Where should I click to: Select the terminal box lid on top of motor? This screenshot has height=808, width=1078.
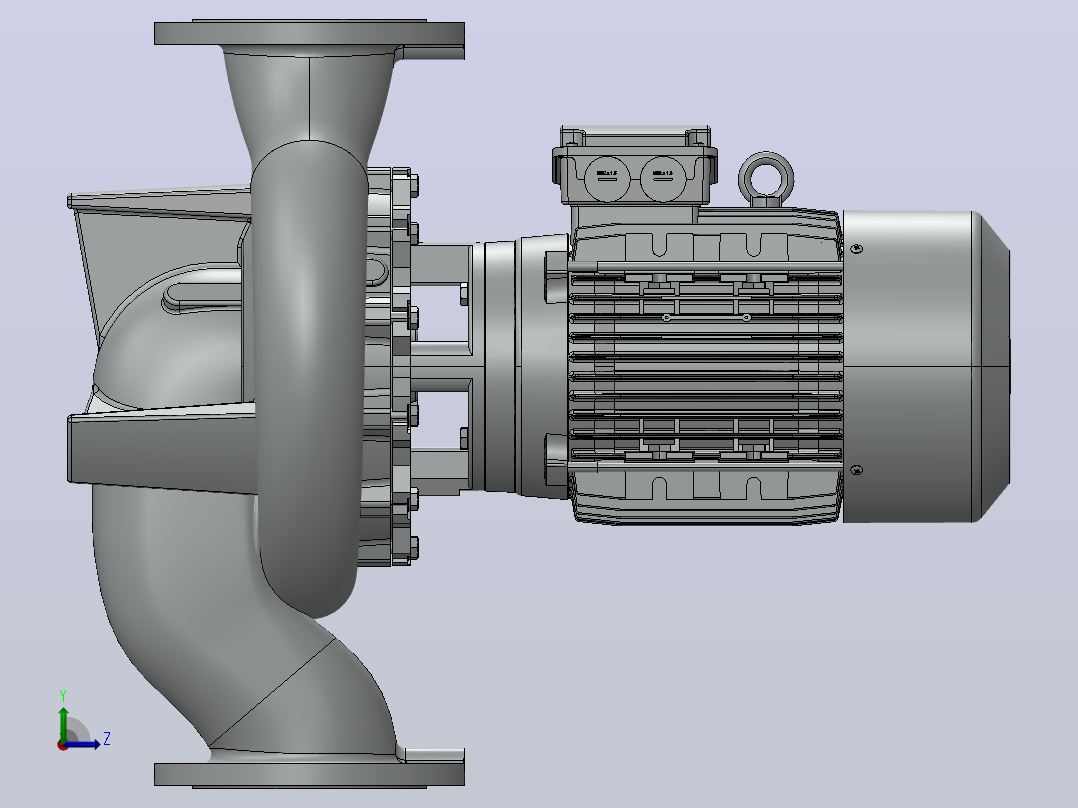[635, 136]
